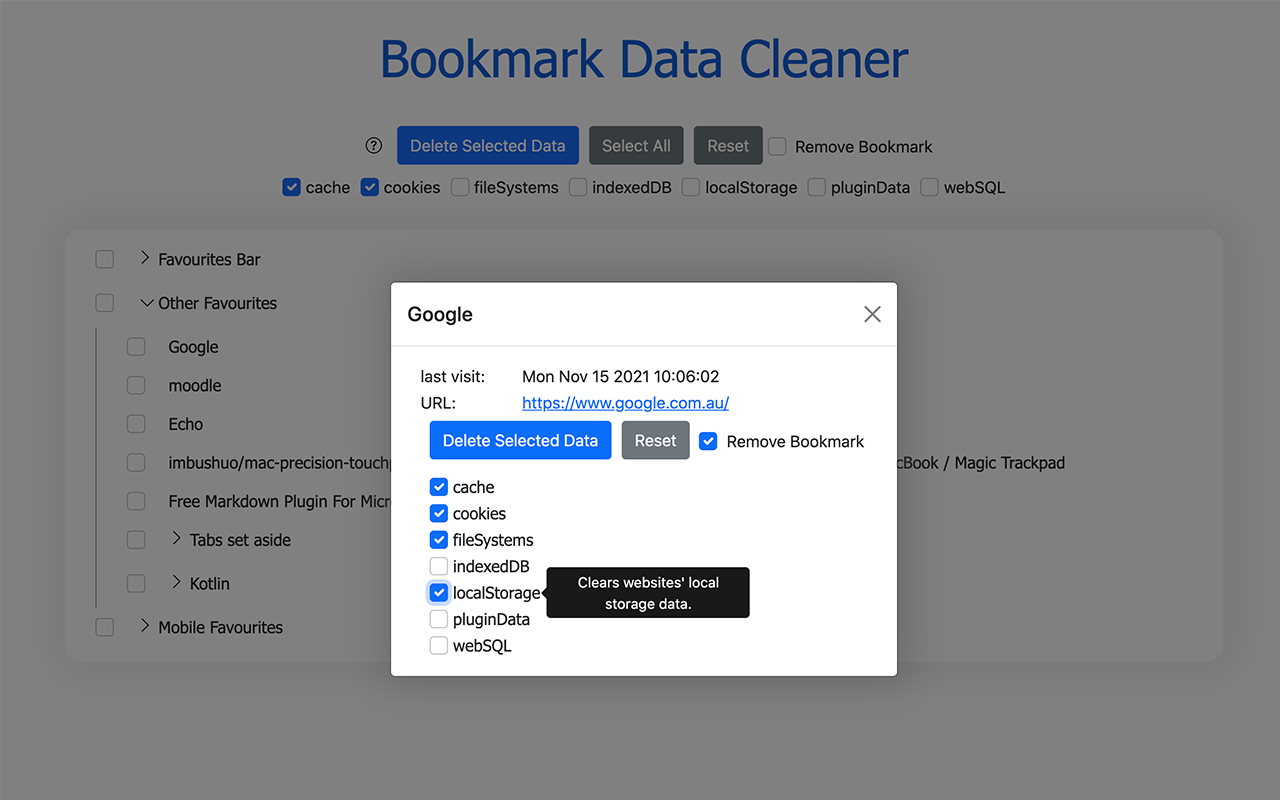Expand the Favourites Bar folder

[145, 259]
